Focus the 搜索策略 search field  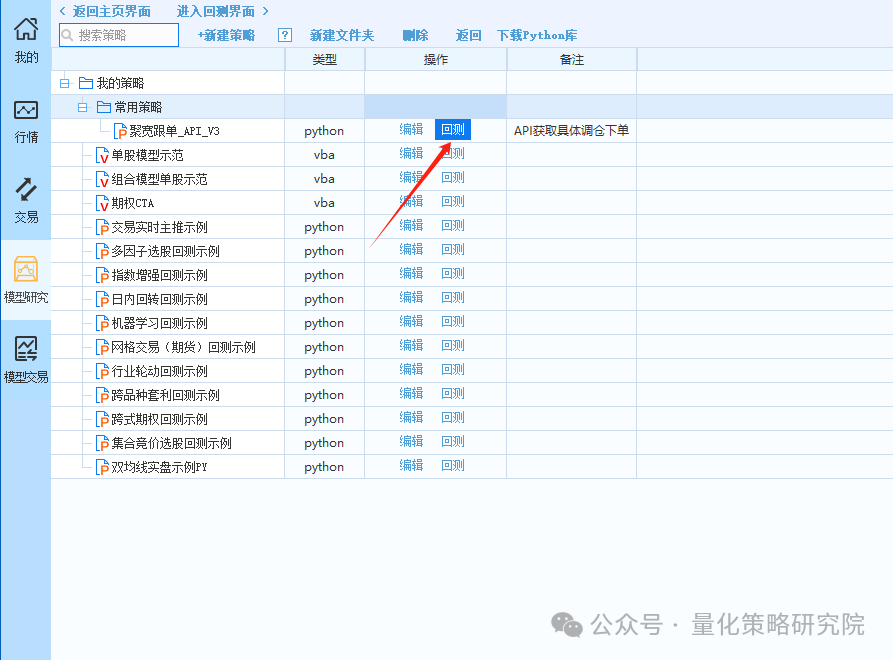[119, 35]
